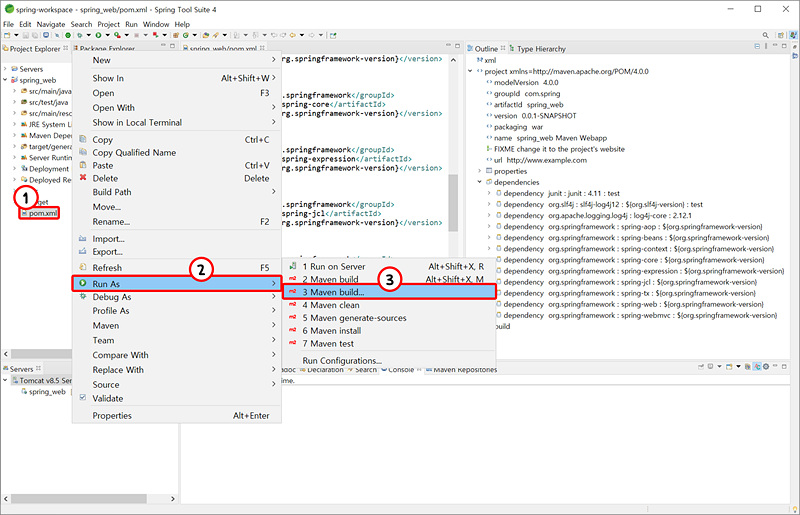Open the Navigate menu
Image resolution: width=800 pixels, height=515 pixels.
click(x=51, y=24)
